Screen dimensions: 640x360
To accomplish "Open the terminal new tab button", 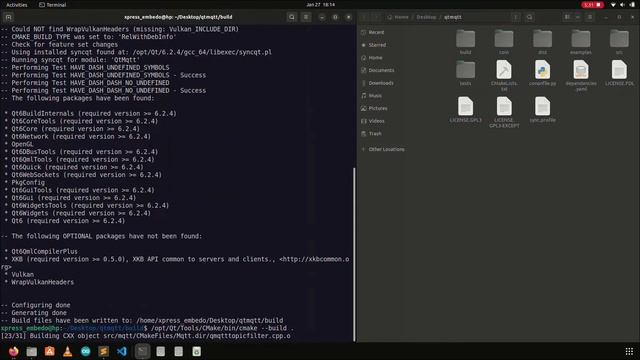I will point(9,17).
